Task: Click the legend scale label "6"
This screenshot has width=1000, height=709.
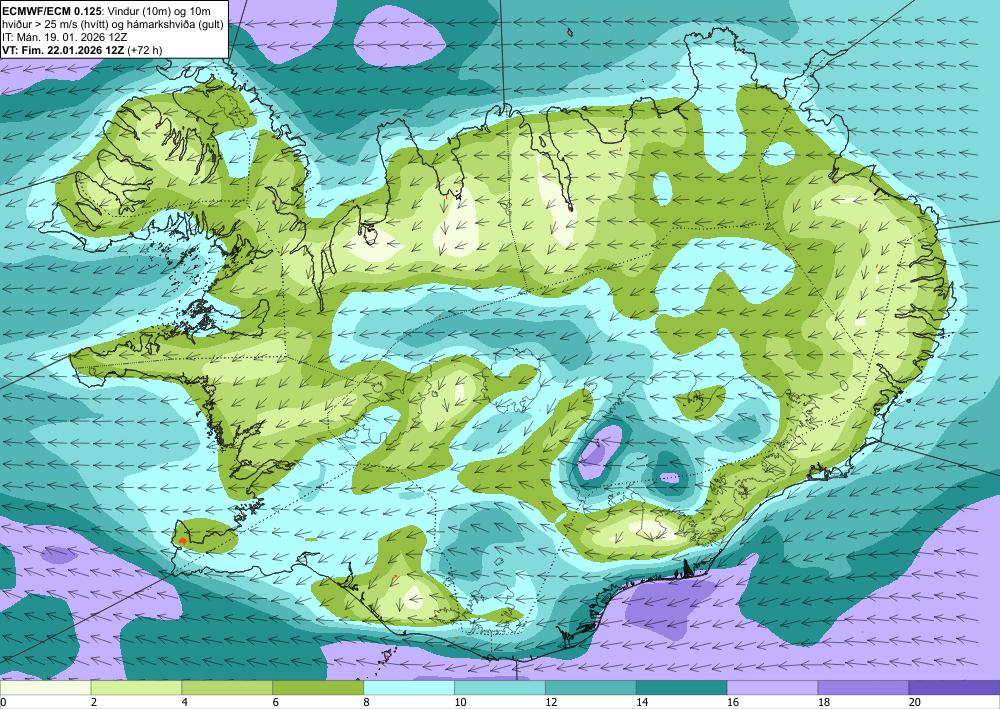Action: [276, 702]
